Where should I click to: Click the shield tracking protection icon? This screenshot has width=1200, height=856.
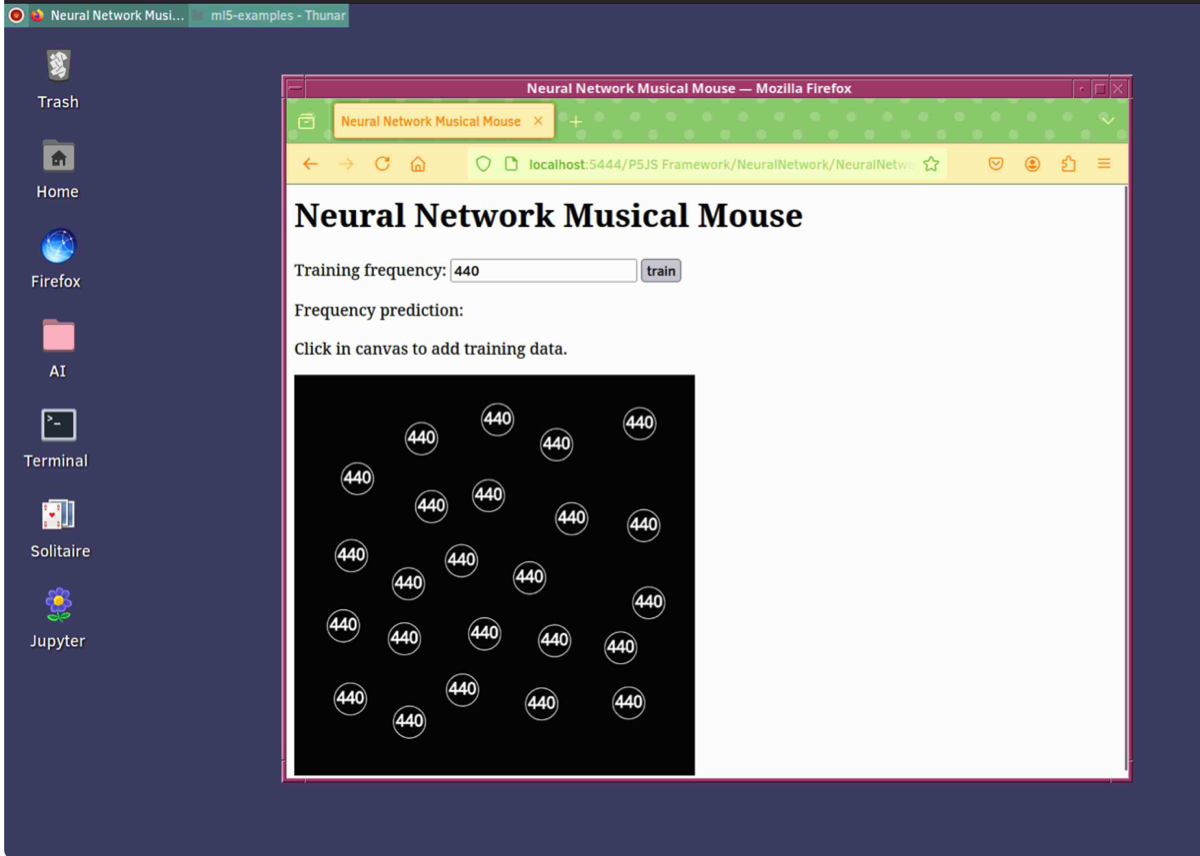click(x=483, y=164)
